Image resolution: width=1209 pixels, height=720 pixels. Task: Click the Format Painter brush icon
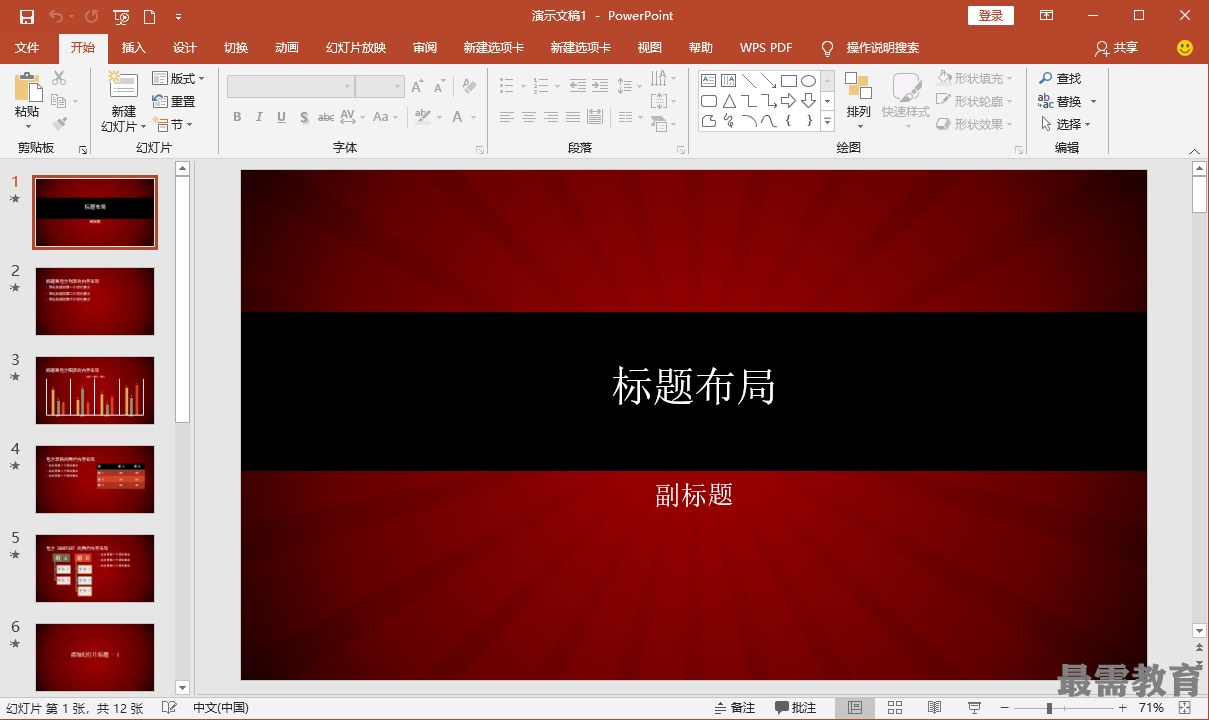59,124
